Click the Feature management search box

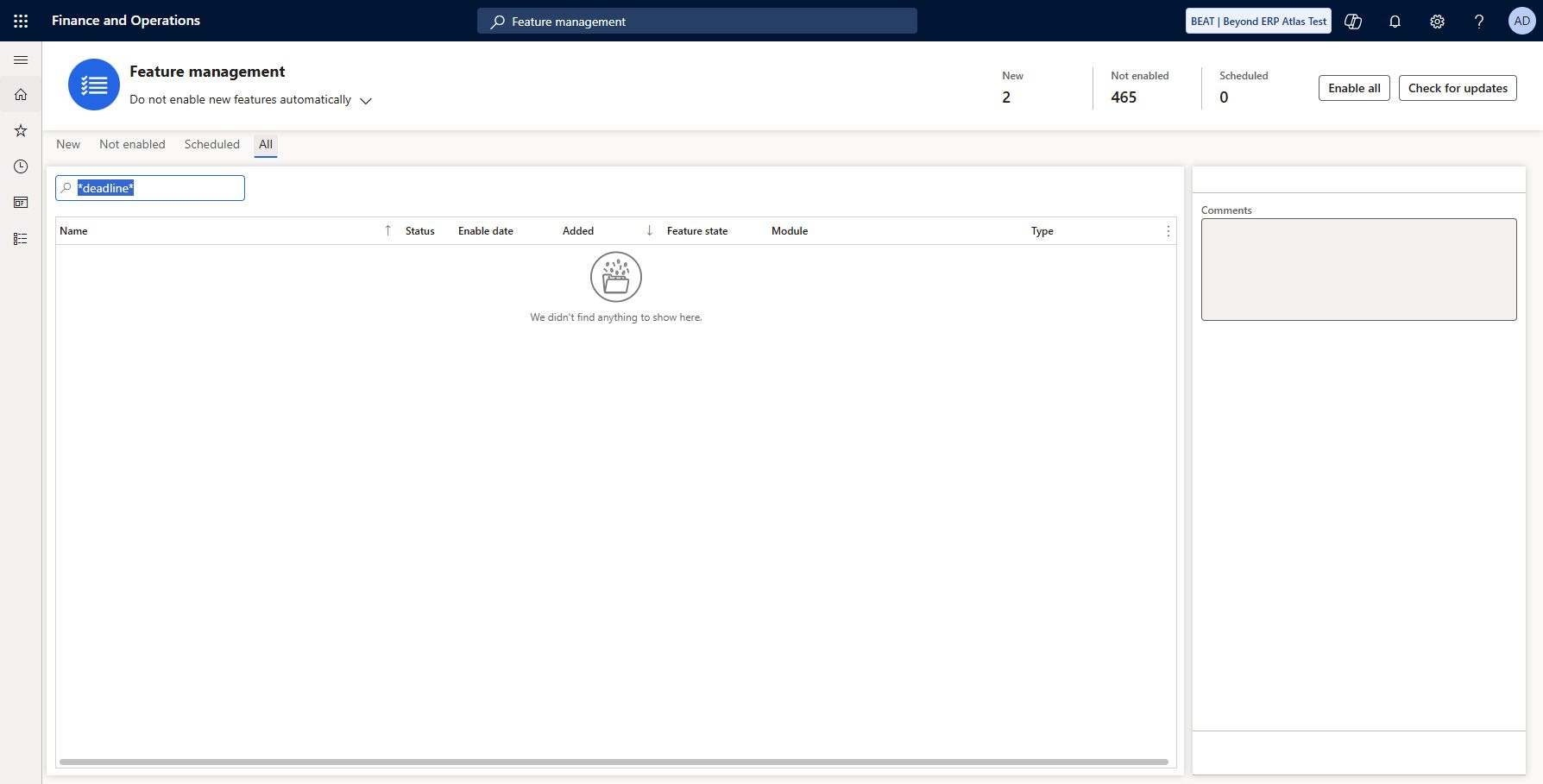(697, 22)
